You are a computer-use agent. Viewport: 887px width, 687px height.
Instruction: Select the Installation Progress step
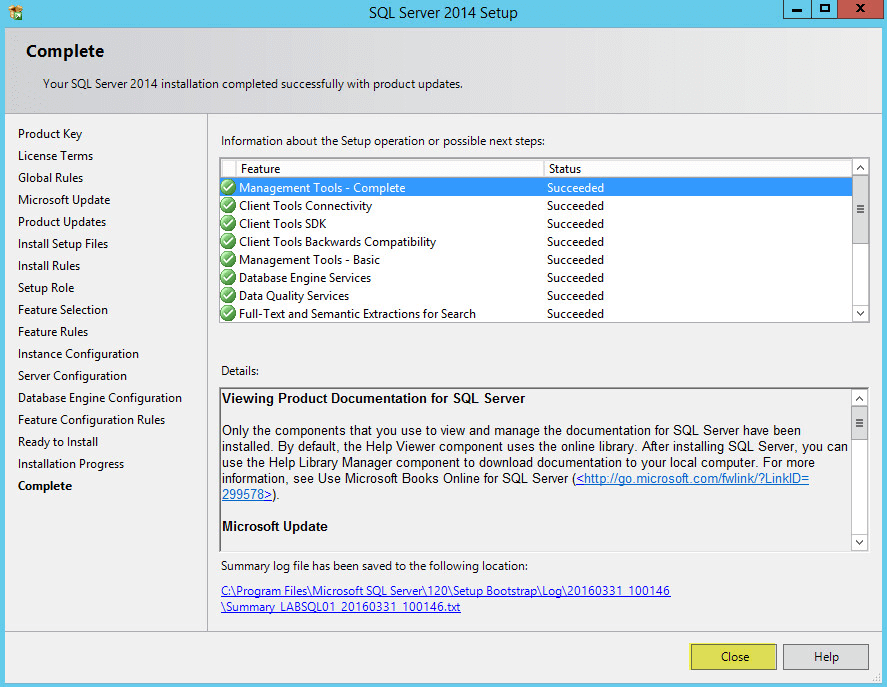coord(71,464)
